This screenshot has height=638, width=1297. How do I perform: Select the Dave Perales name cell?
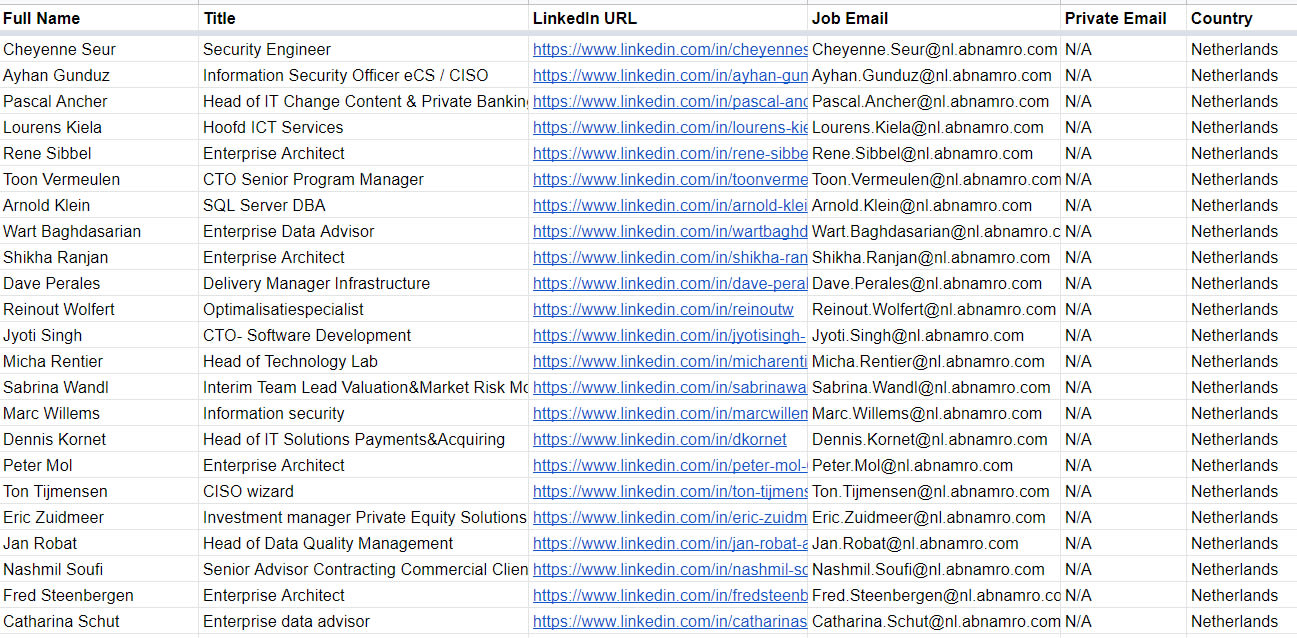pyautogui.click(x=99, y=283)
